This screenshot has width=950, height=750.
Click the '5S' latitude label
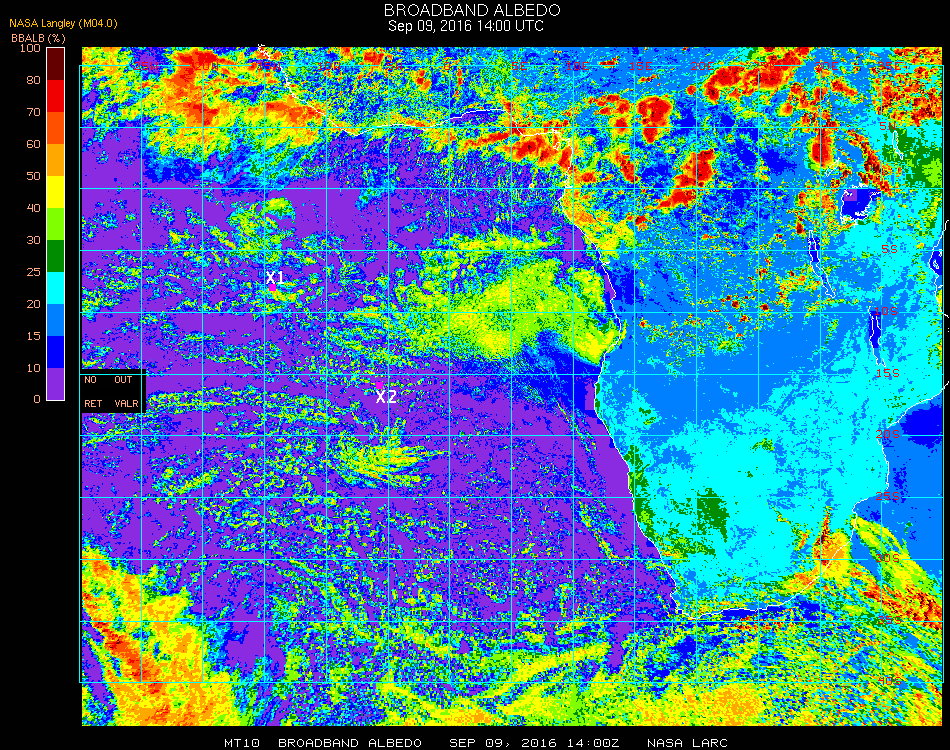889,250
